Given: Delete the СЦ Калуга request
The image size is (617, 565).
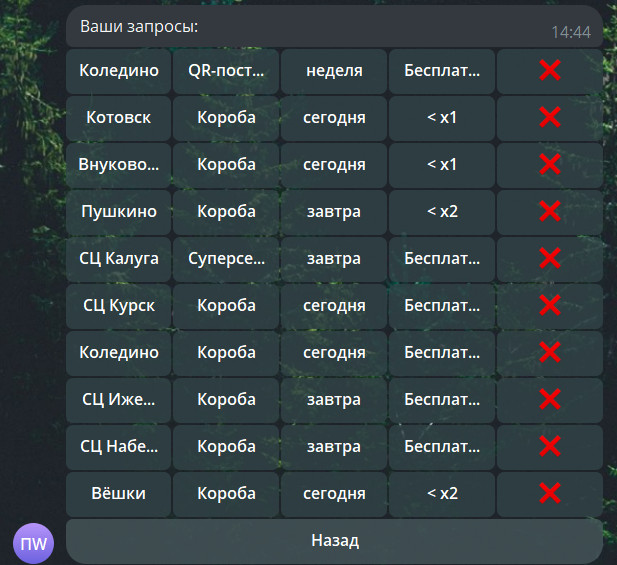Looking at the screenshot, I should point(549,258).
